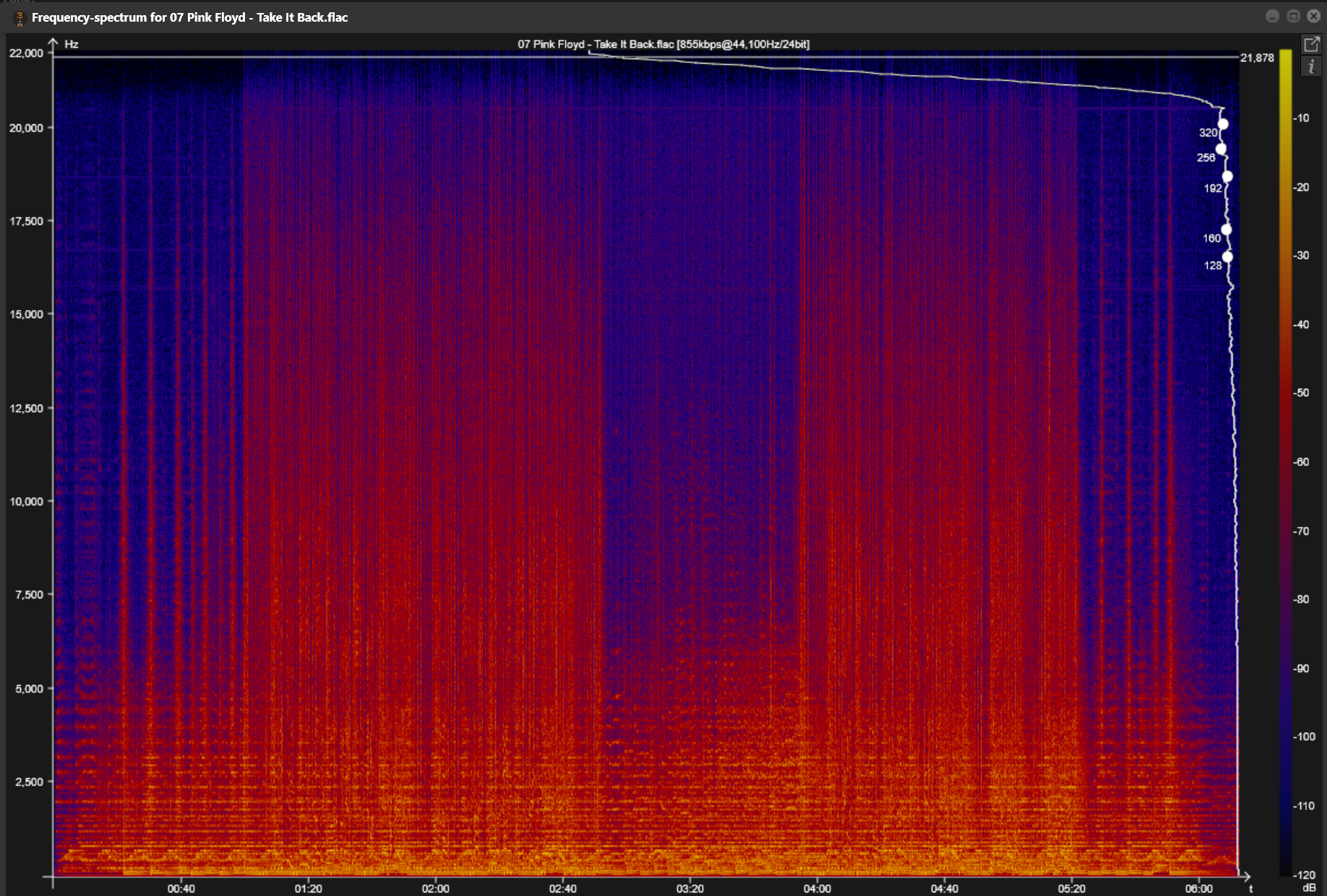
Task: Click the 21,878 cutoff frequency value
Action: point(1257,58)
